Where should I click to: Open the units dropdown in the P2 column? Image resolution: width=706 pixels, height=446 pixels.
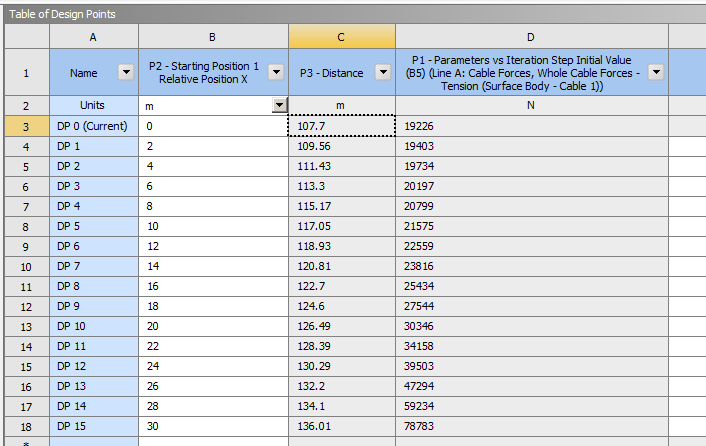280,105
